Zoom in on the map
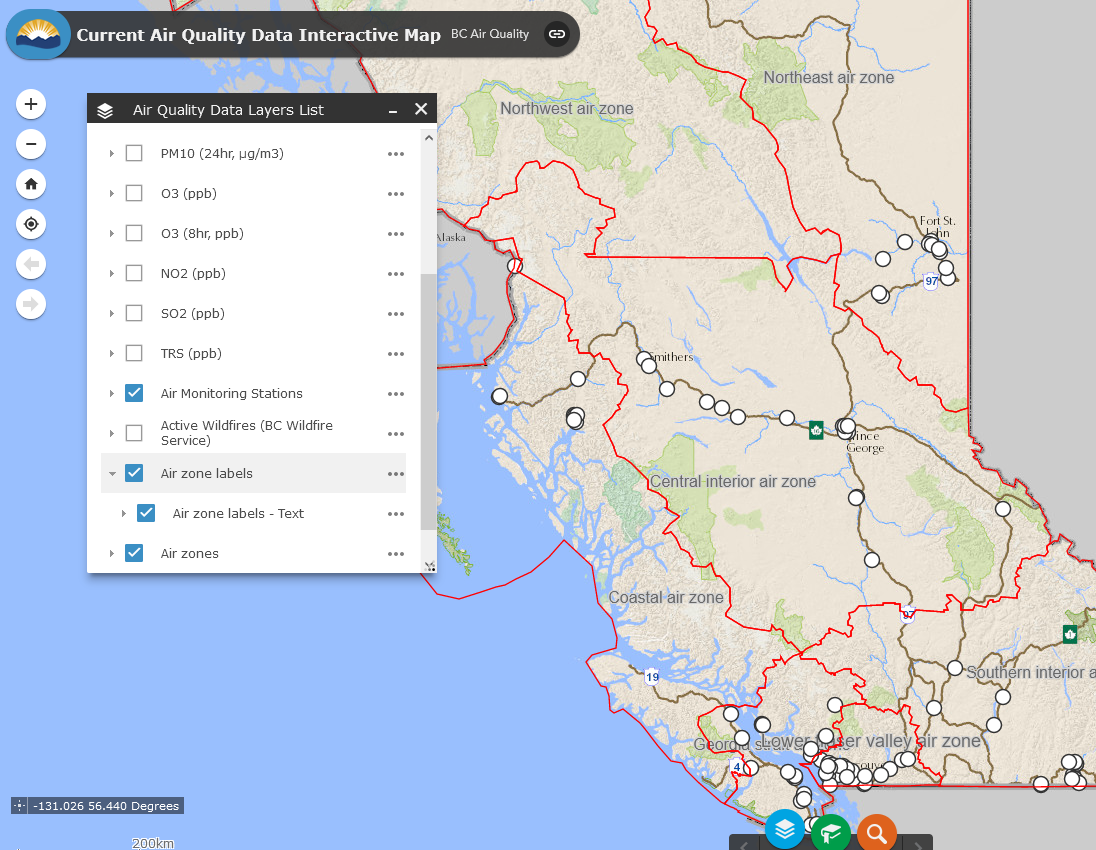 click(x=31, y=104)
